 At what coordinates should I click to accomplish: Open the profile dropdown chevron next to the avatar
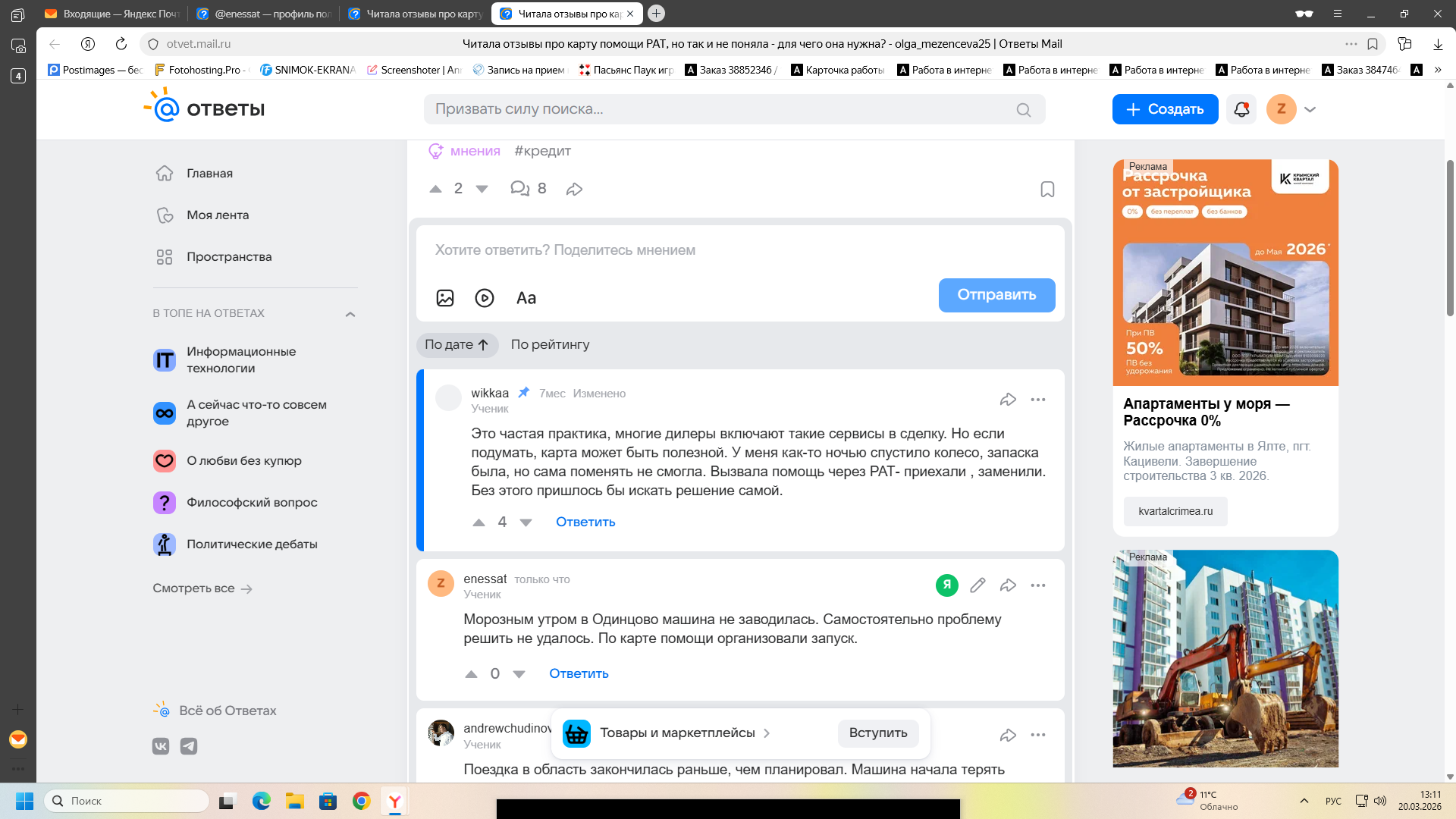coord(1310,109)
